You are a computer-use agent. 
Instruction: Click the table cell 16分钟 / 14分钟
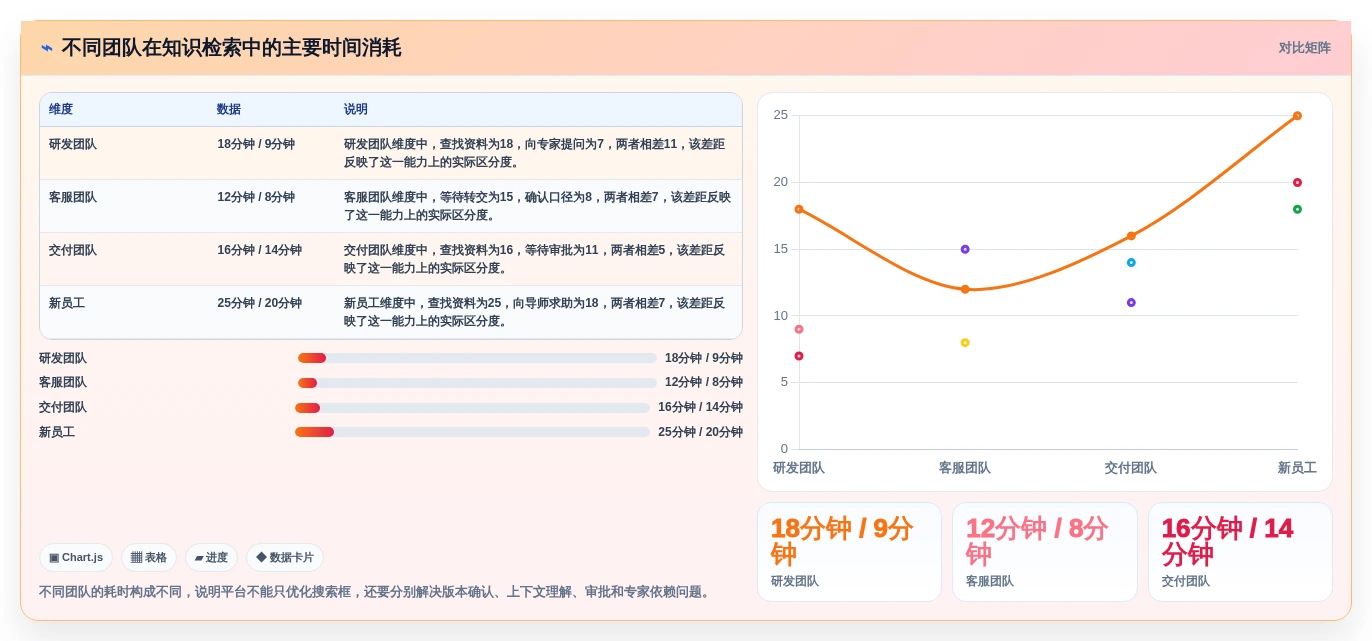click(x=259, y=250)
